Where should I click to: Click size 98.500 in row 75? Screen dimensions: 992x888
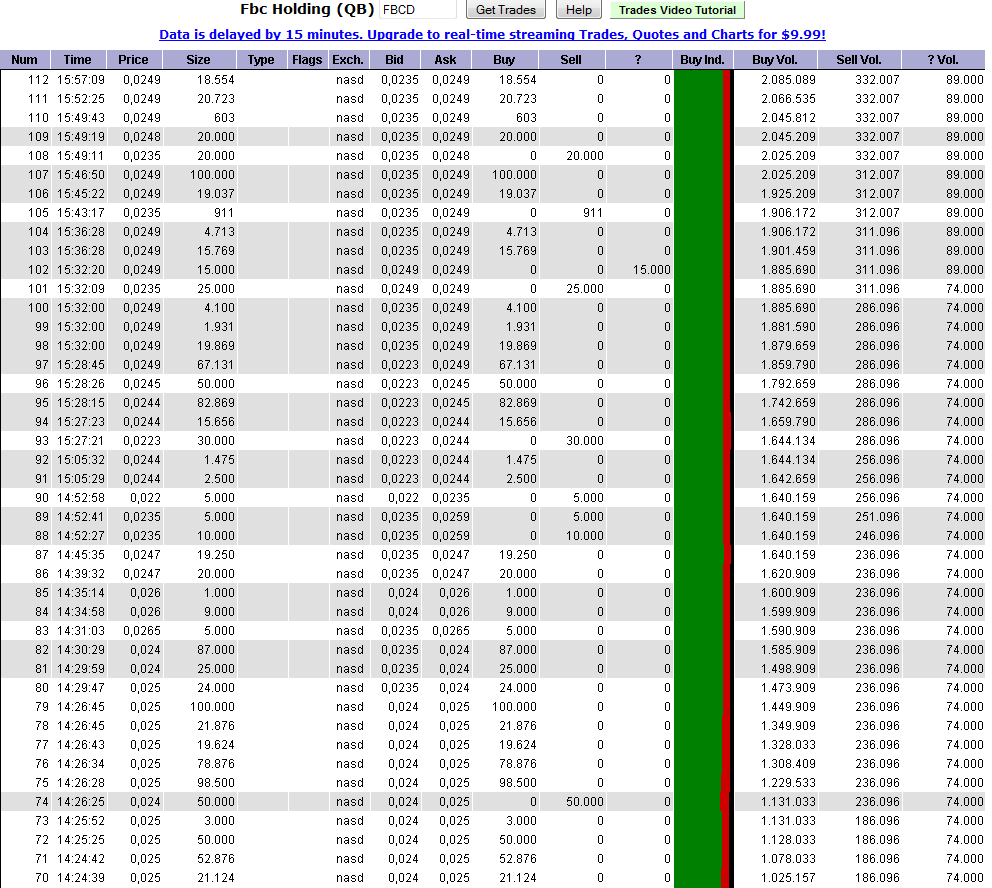pyautogui.click(x=216, y=782)
